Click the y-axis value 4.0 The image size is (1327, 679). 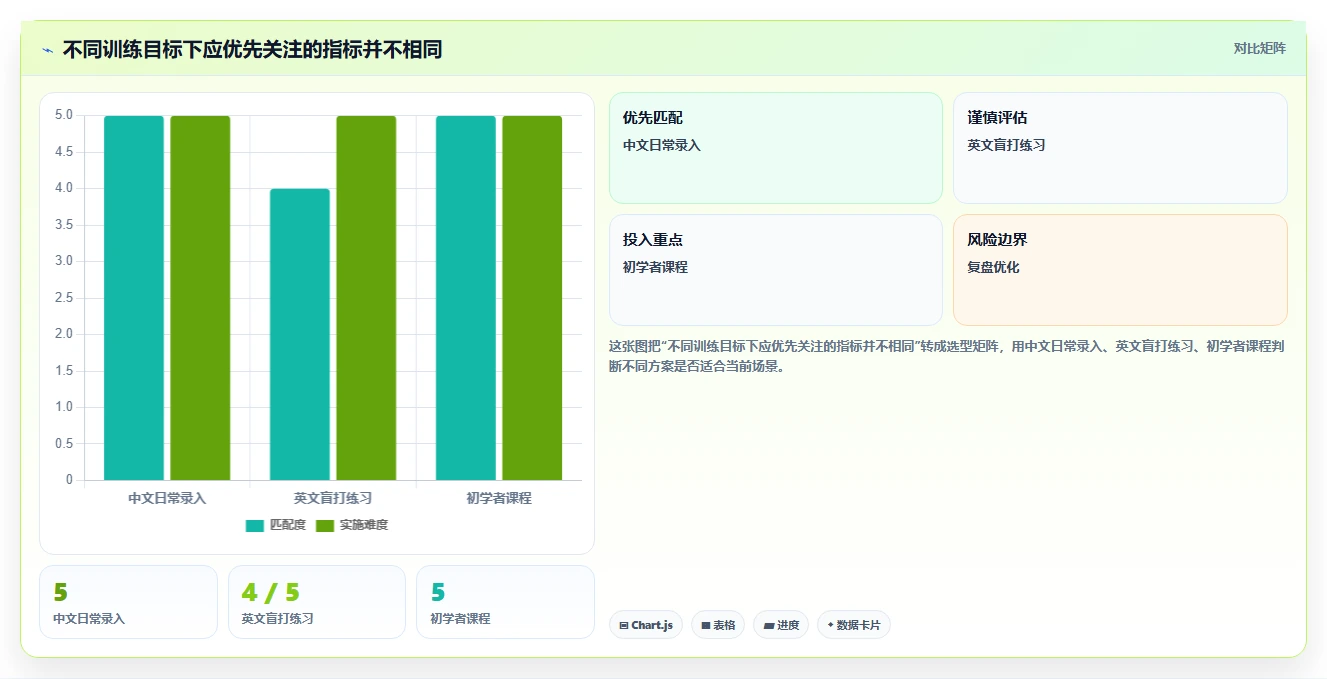click(63, 188)
